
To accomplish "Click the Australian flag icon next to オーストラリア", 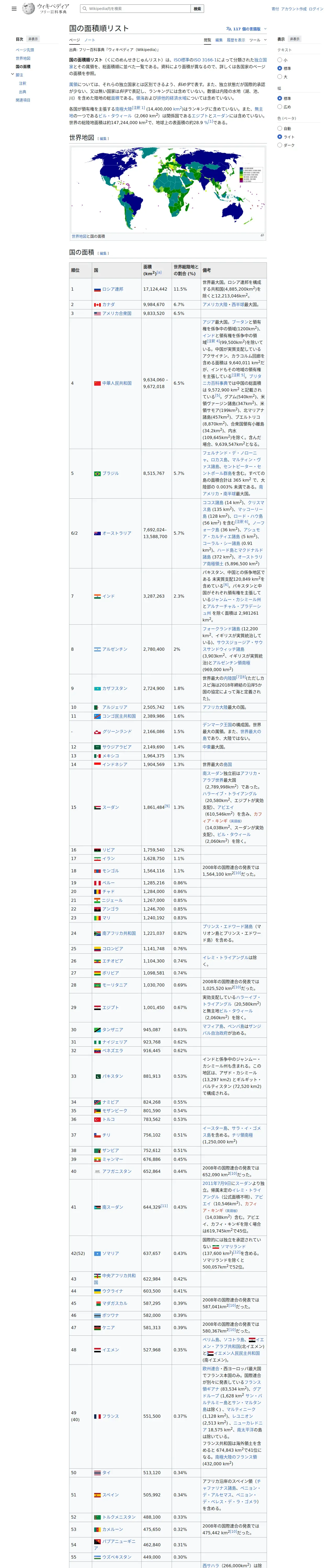I will coord(97,533).
